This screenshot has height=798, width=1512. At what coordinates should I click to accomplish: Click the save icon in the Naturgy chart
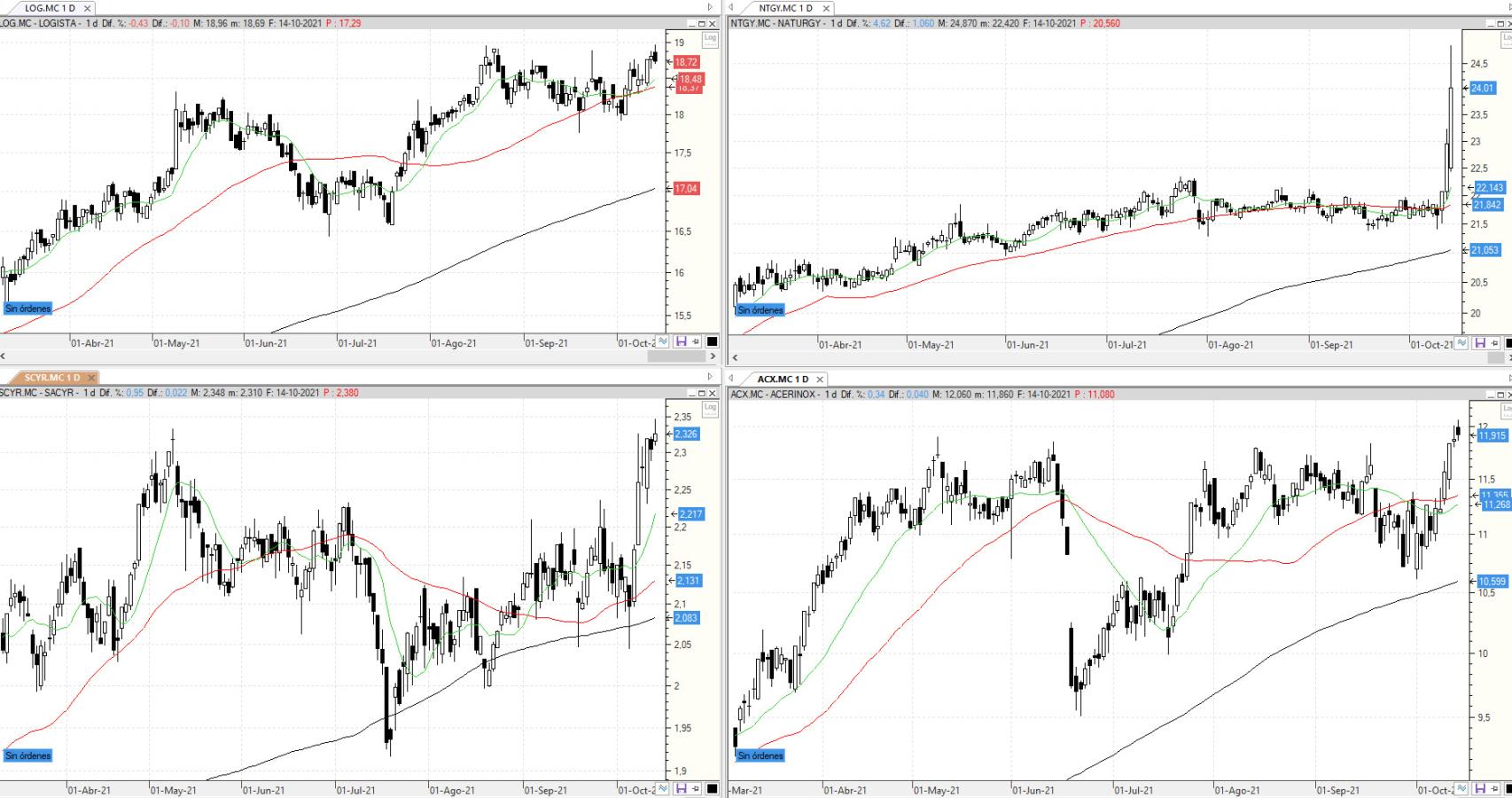coord(1480,343)
